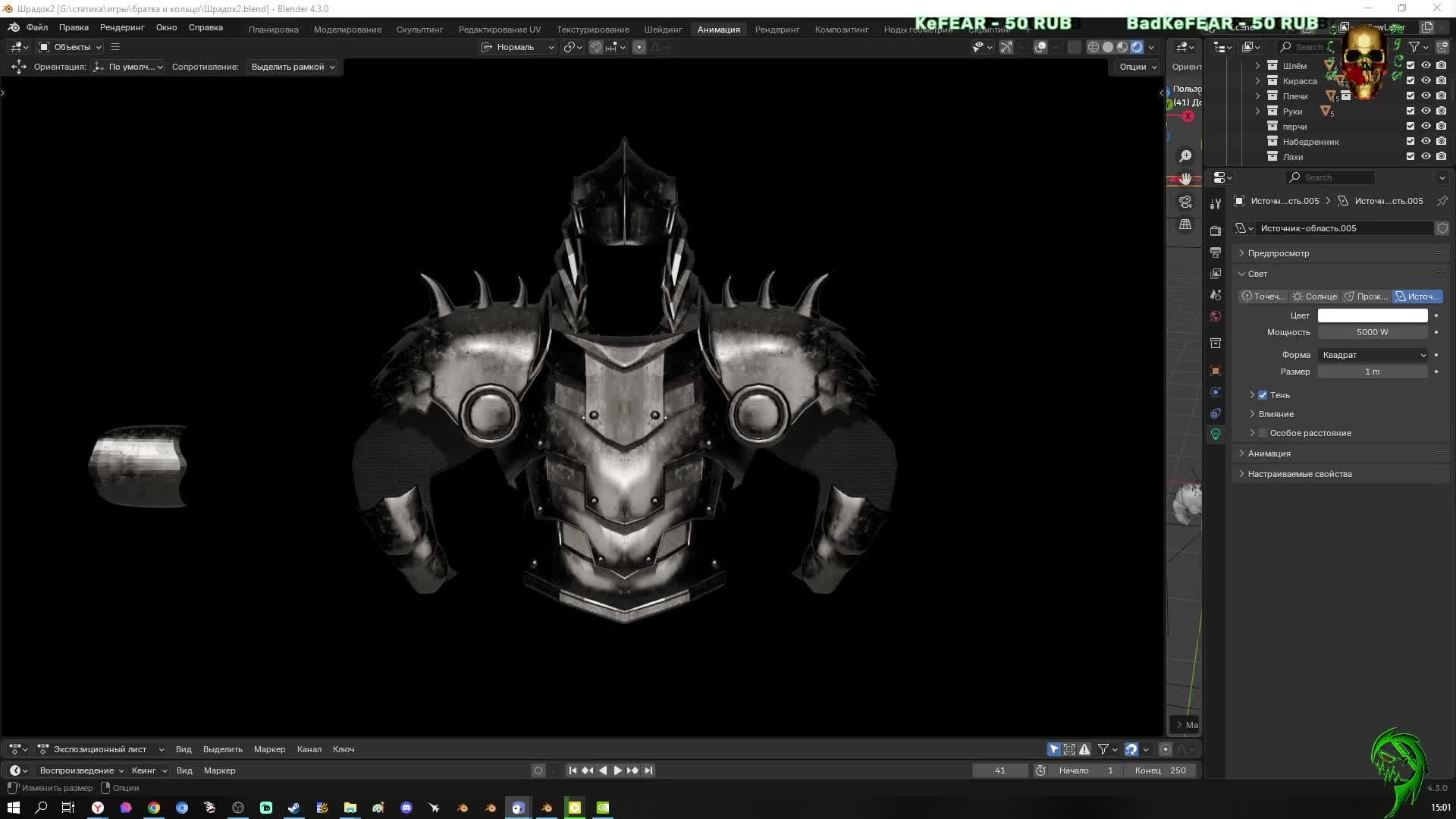1456x819 pixels.
Task: Open the Форма Квадрат dropdown
Action: click(1373, 355)
